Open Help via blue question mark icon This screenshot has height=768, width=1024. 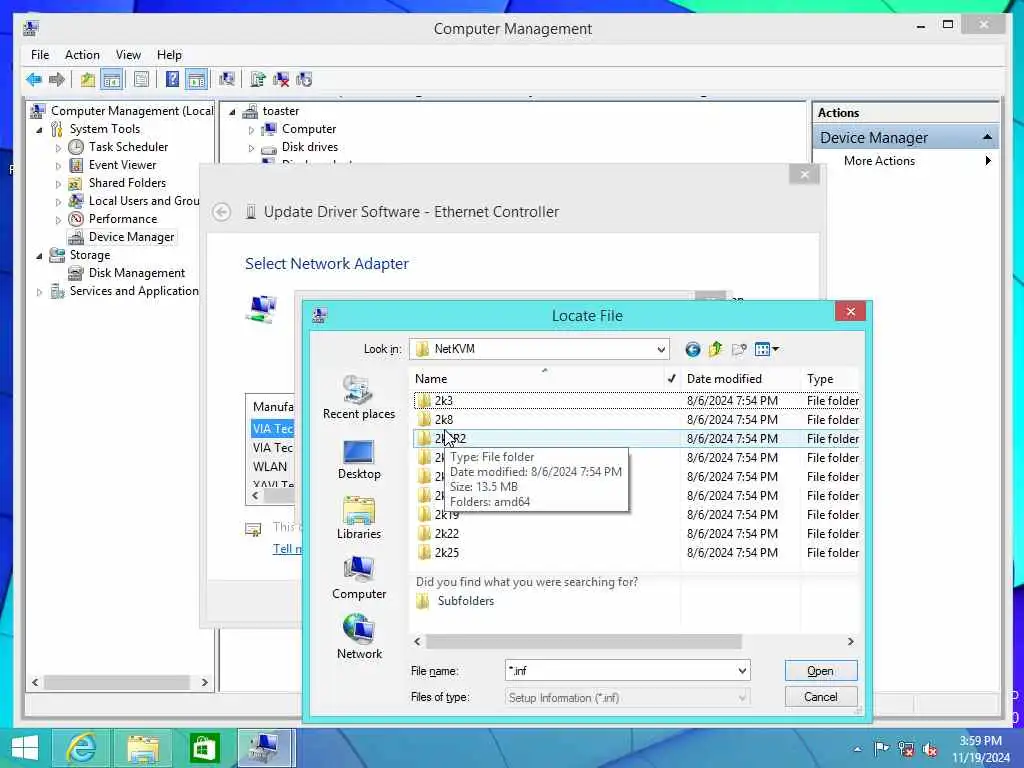[172, 80]
